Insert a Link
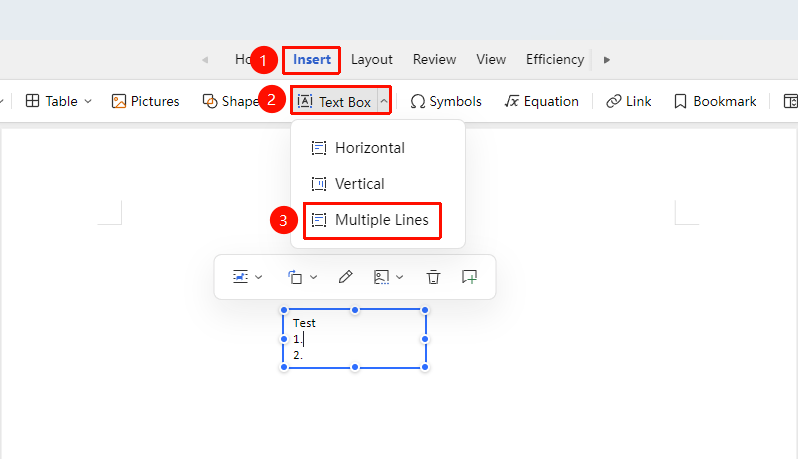The width and height of the screenshot is (798, 459). pos(629,101)
